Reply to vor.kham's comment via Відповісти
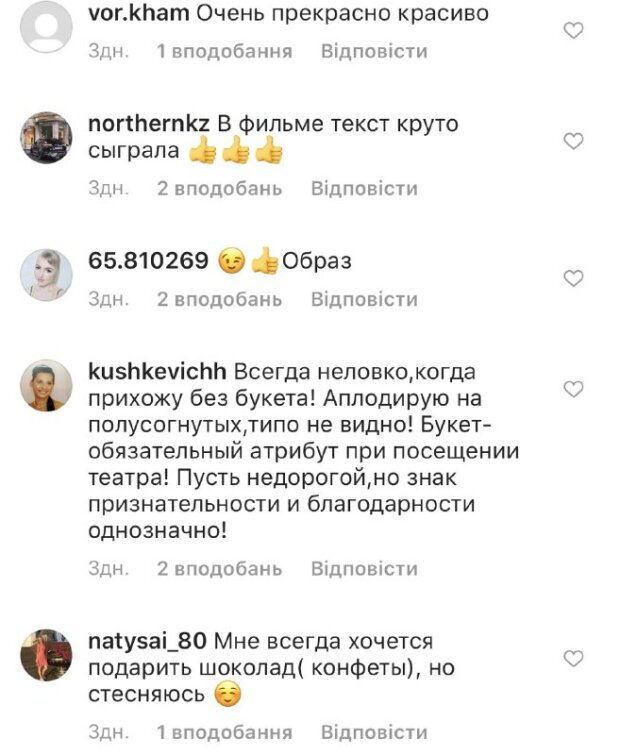The image size is (620, 755). pyautogui.click(x=374, y=51)
